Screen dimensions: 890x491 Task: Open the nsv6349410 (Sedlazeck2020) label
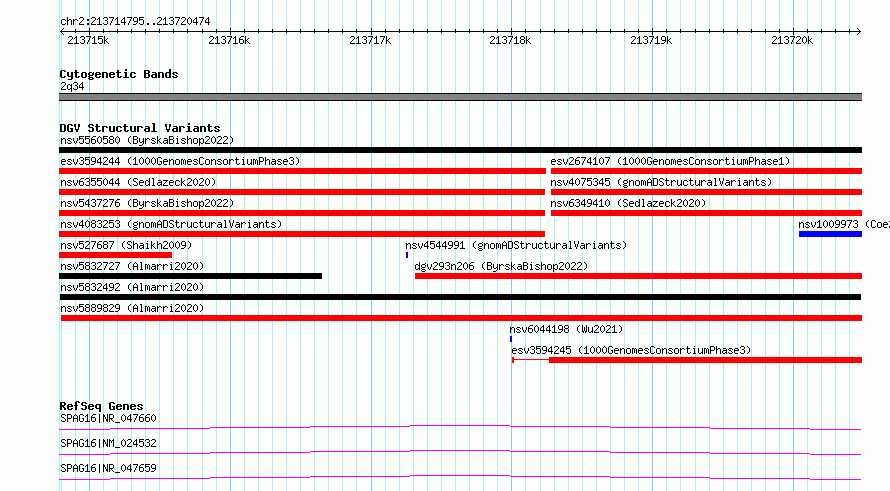(628, 203)
